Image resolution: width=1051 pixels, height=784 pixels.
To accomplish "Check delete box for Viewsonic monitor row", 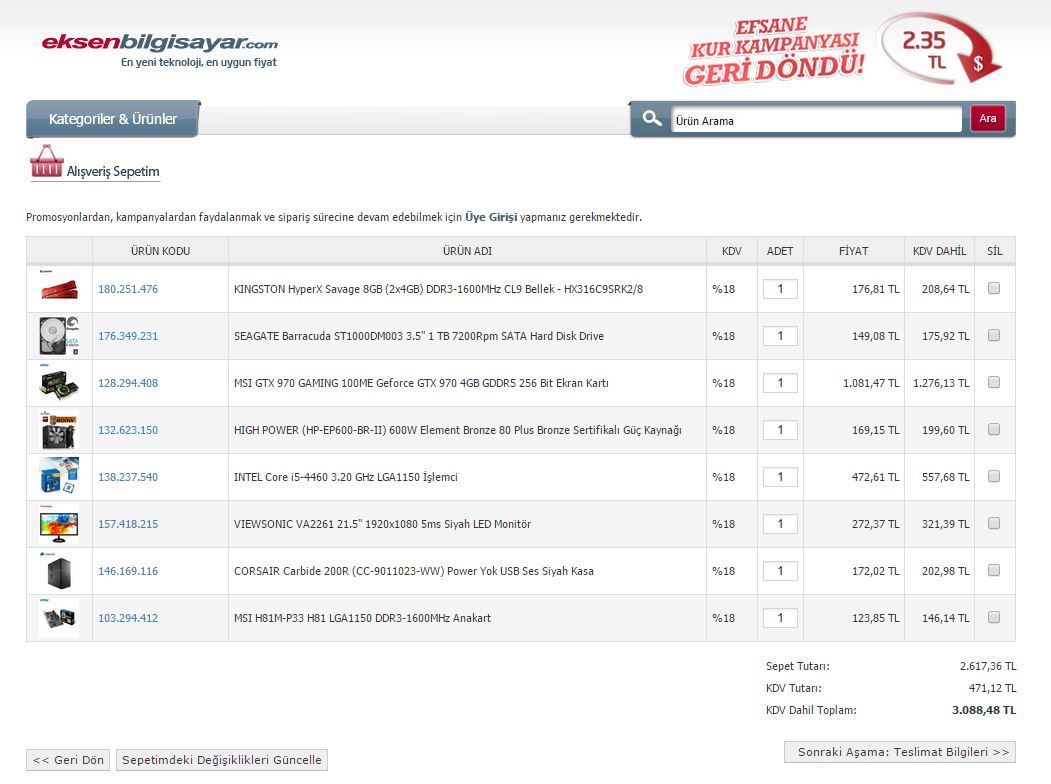I will (994, 523).
